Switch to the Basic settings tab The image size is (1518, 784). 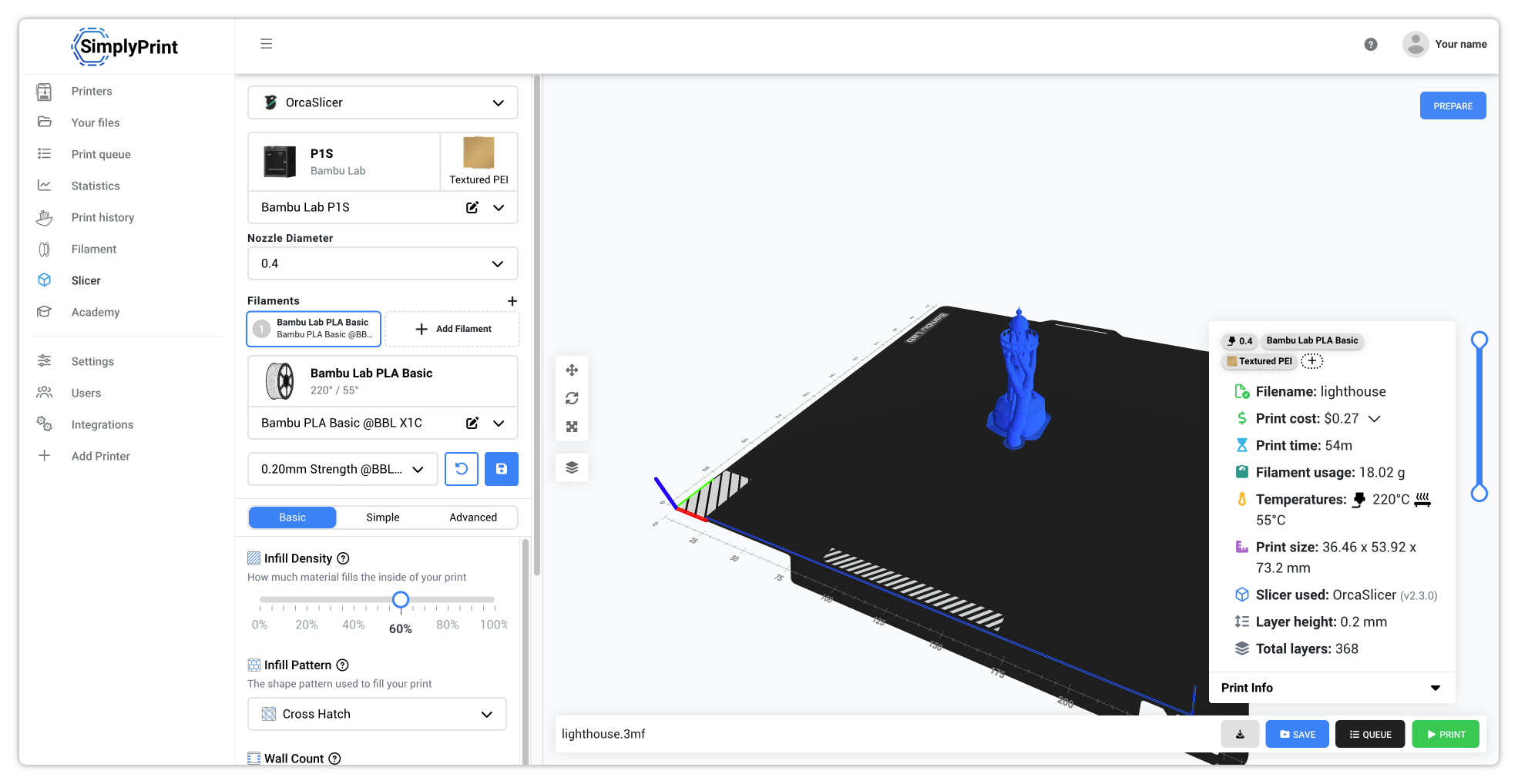293,518
